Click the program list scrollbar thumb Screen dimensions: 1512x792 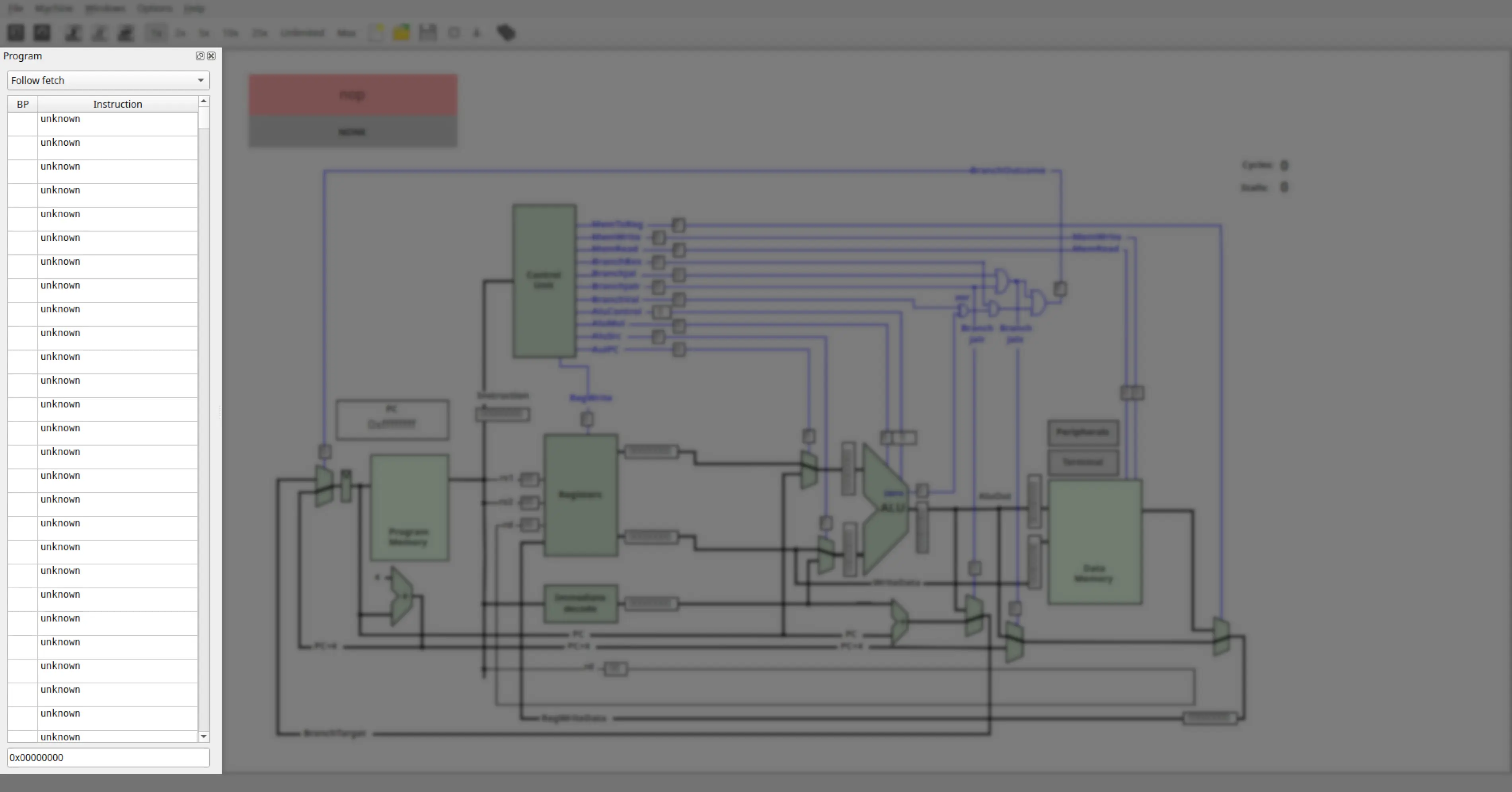(x=204, y=117)
